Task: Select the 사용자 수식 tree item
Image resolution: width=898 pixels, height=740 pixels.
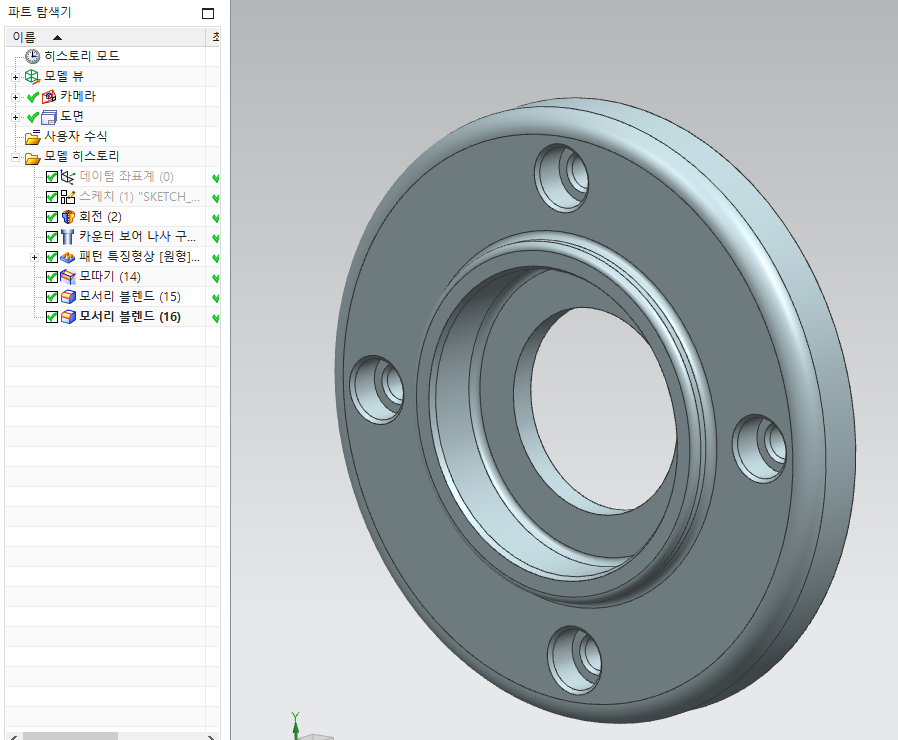Action: [x=76, y=136]
